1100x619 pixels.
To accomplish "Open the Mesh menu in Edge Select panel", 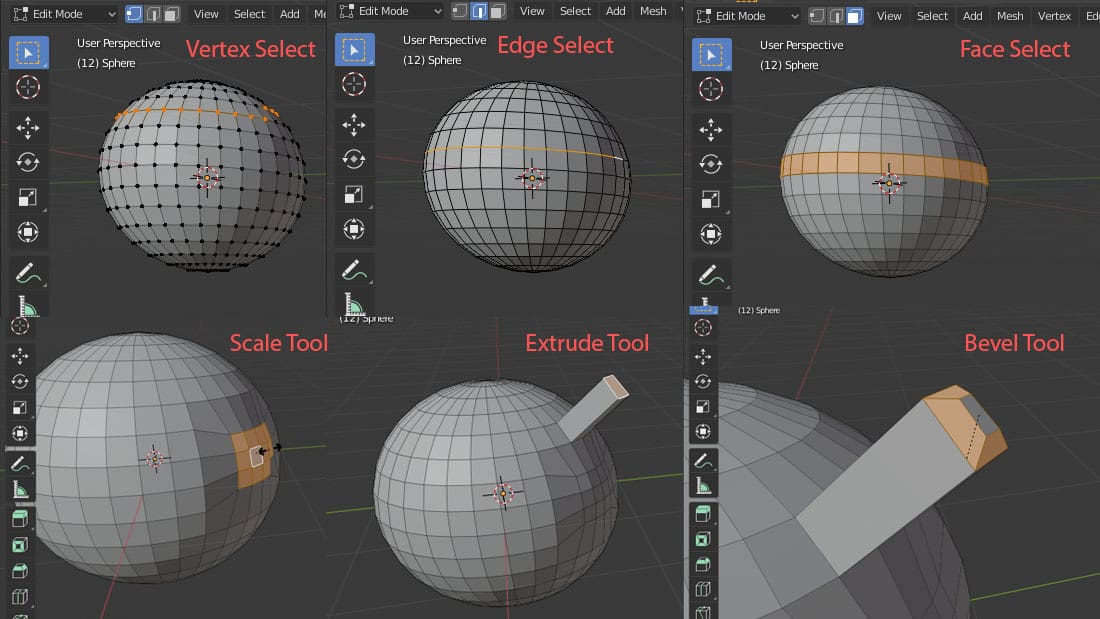I will coord(653,11).
